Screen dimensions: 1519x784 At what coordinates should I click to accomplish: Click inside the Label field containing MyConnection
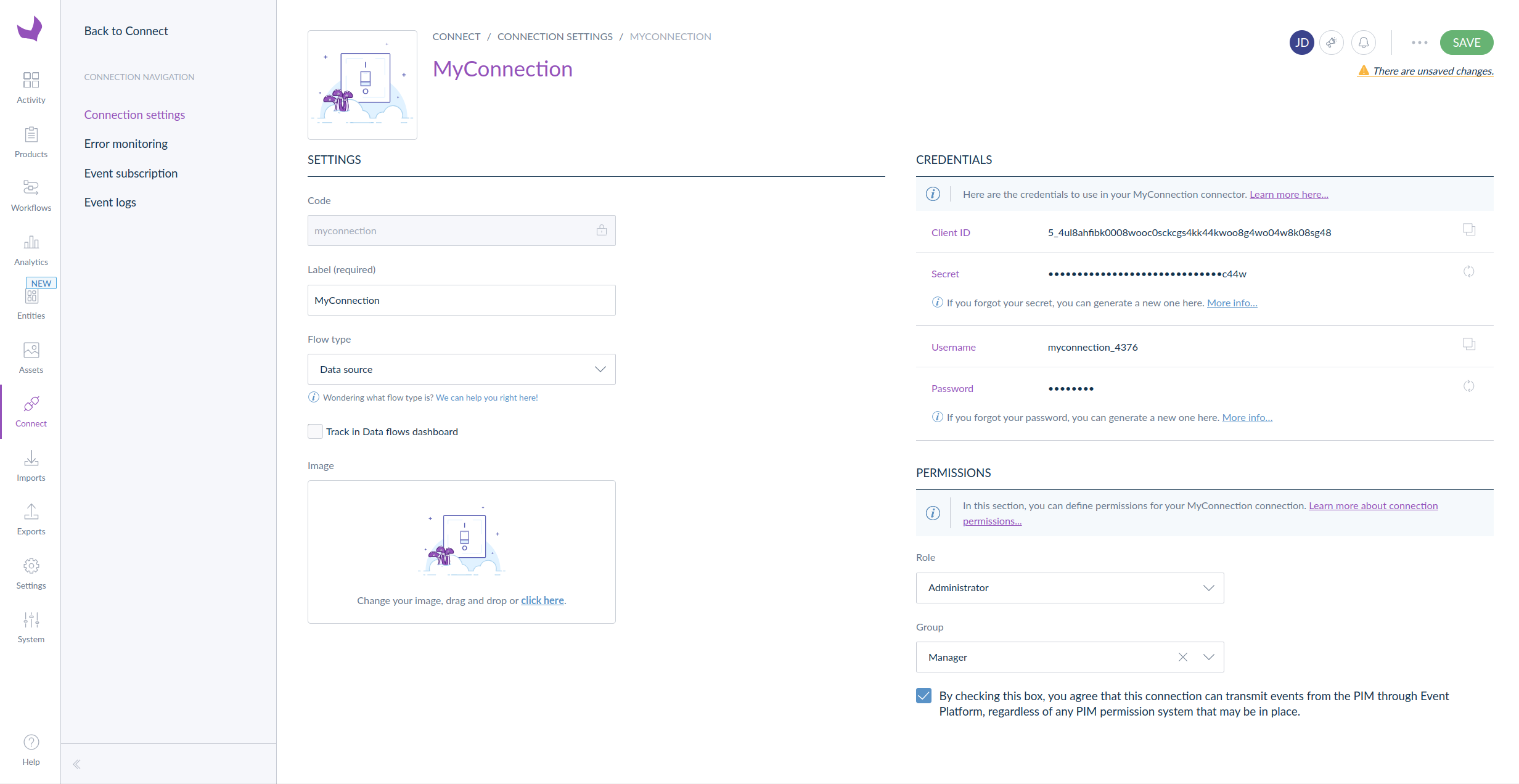pyautogui.click(x=461, y=300)
